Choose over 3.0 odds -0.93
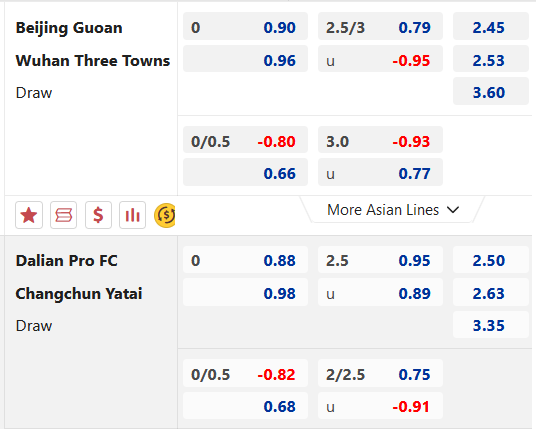The height and width of the screenshot is (429, 536). [x=380, y=140]
